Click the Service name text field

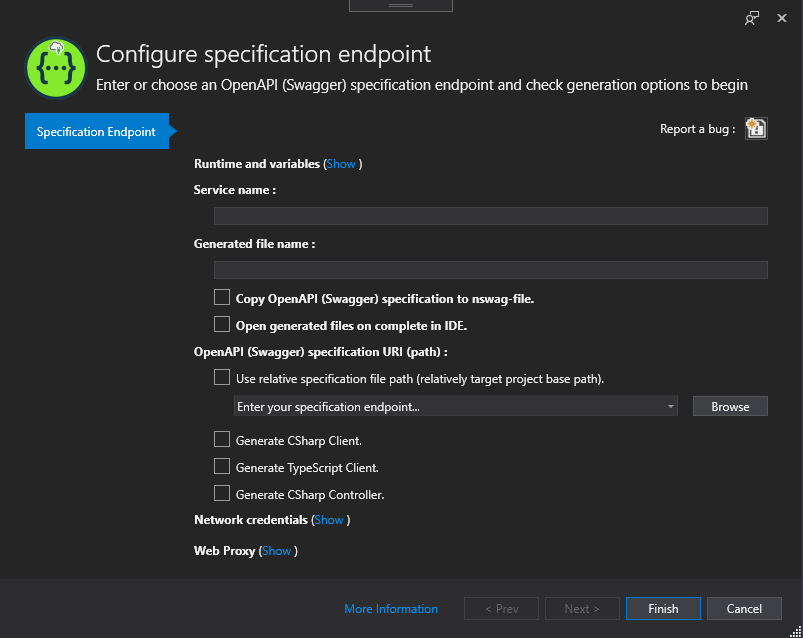490,216
